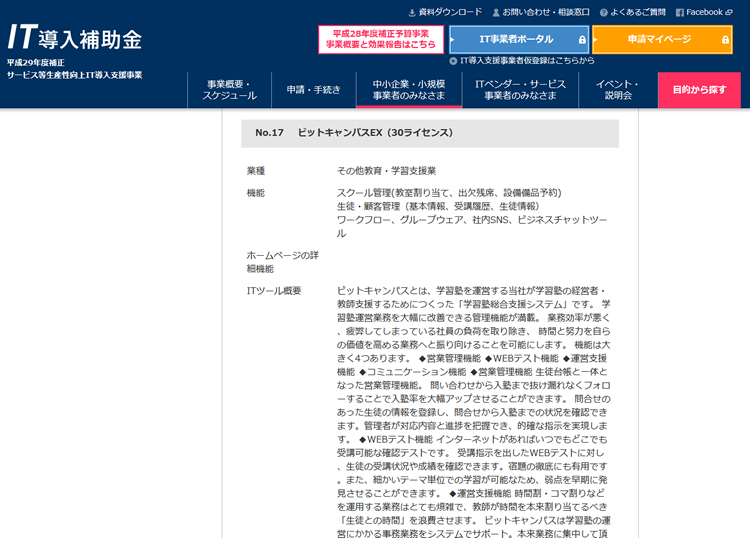Click the Facebook logo icon
This screenshot has width=750, height=538.
[680, 13]
